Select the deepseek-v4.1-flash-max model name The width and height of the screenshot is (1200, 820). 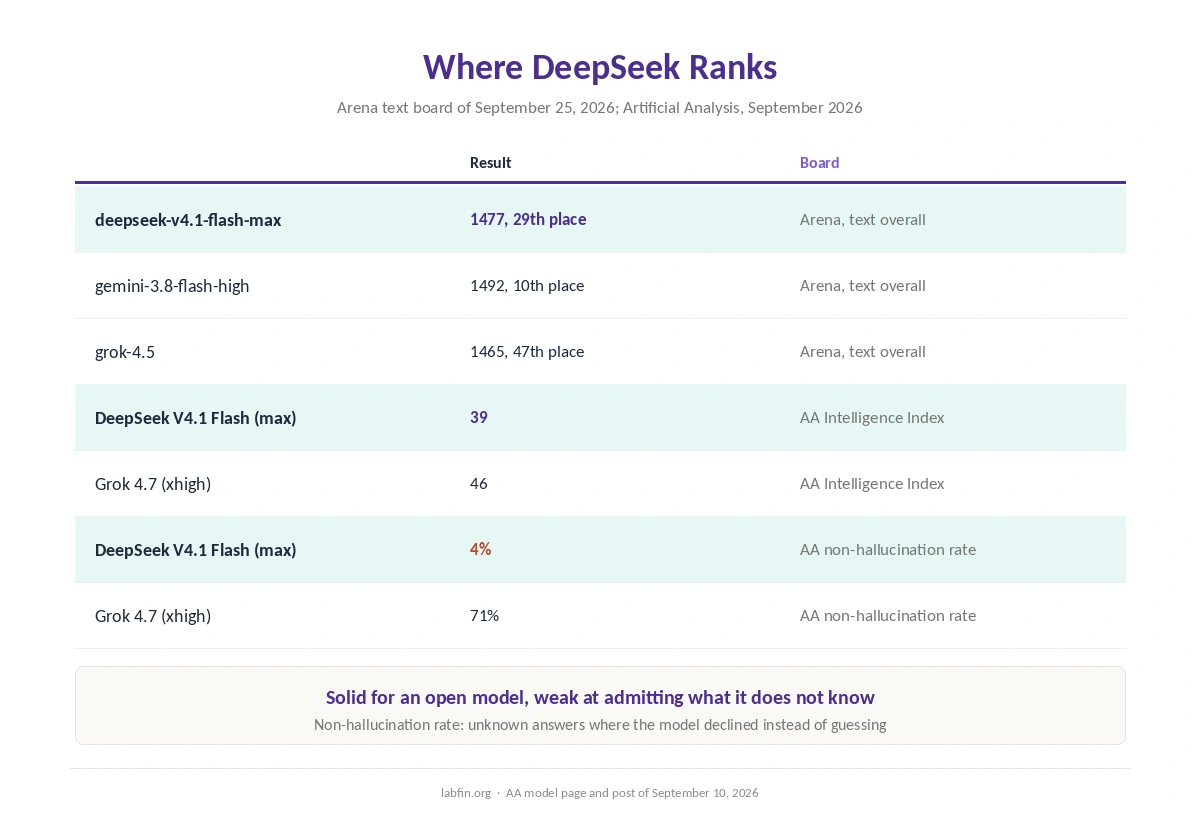pos(188,220)
